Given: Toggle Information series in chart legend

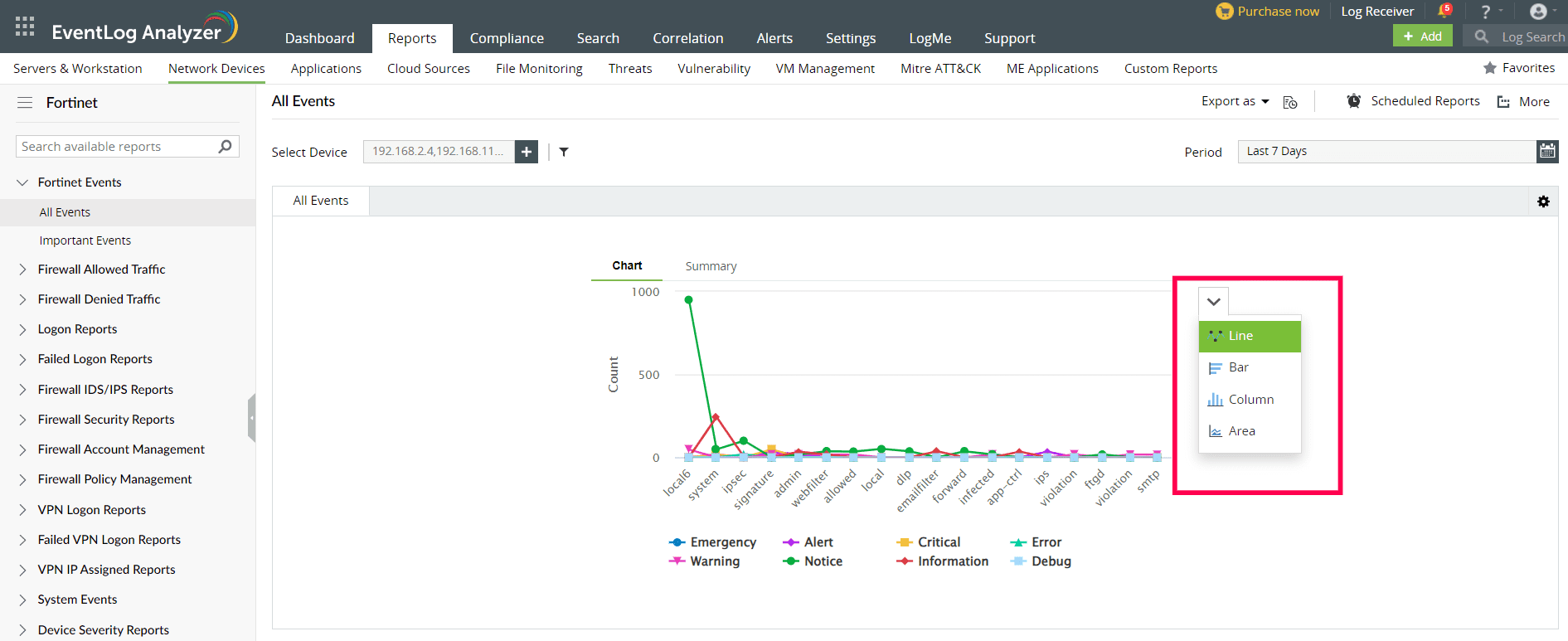Looking at the screenshot, I should tap(952, 561).
